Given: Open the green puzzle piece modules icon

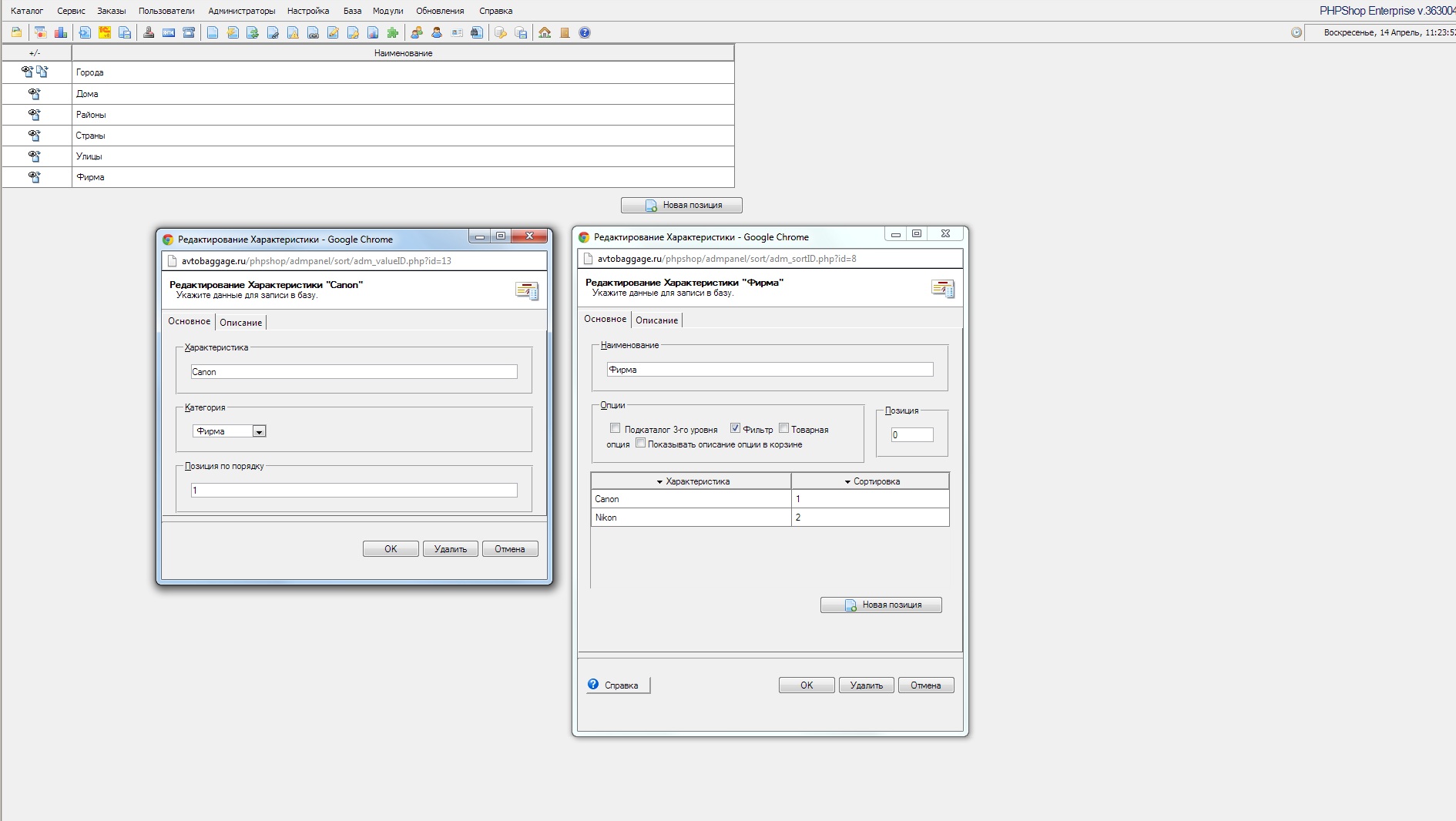Looking at the screenshot, I should [x=393, y=32].
